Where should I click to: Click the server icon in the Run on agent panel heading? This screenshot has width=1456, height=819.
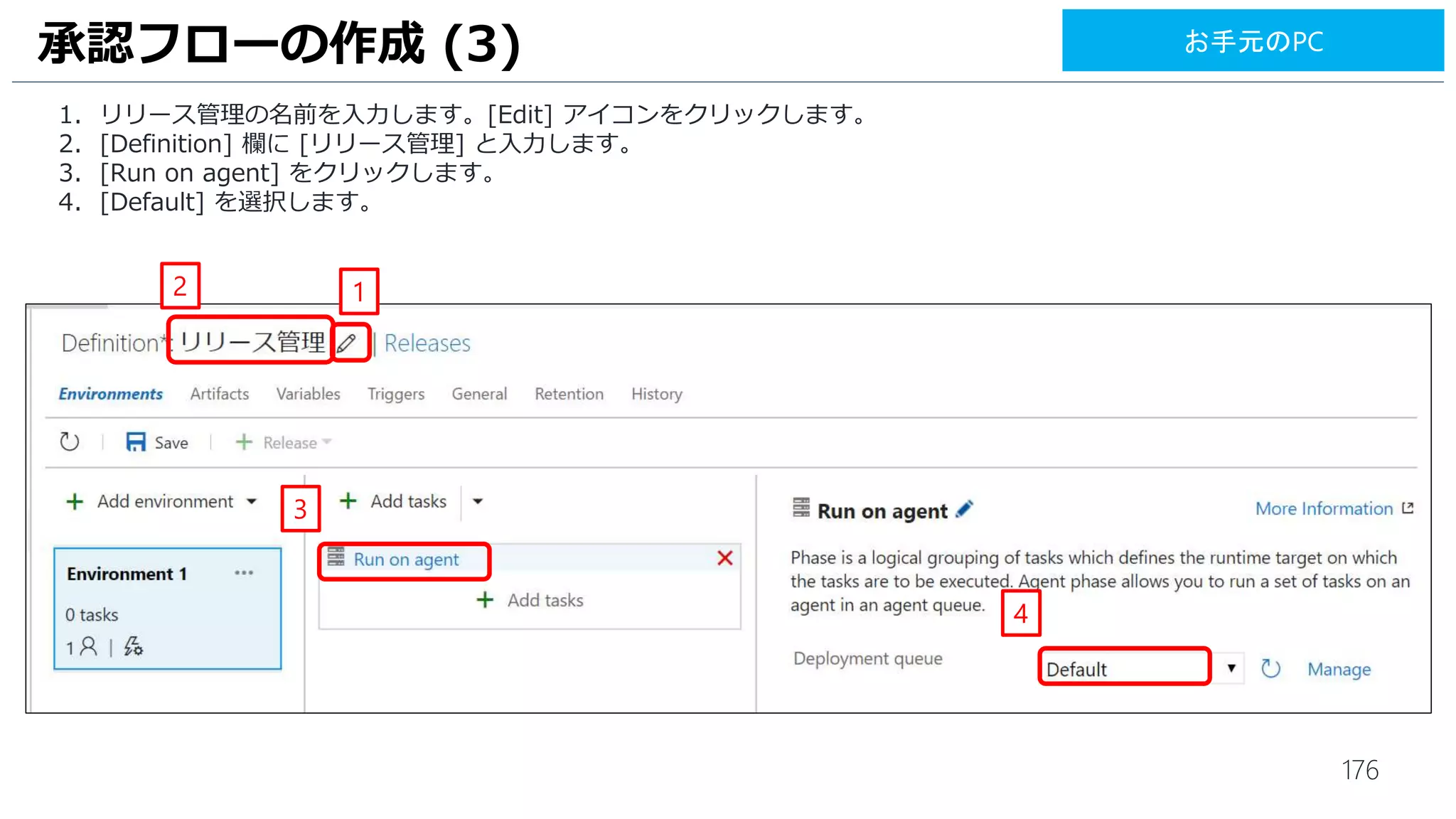pyautogui.click(x=801, y=508)
